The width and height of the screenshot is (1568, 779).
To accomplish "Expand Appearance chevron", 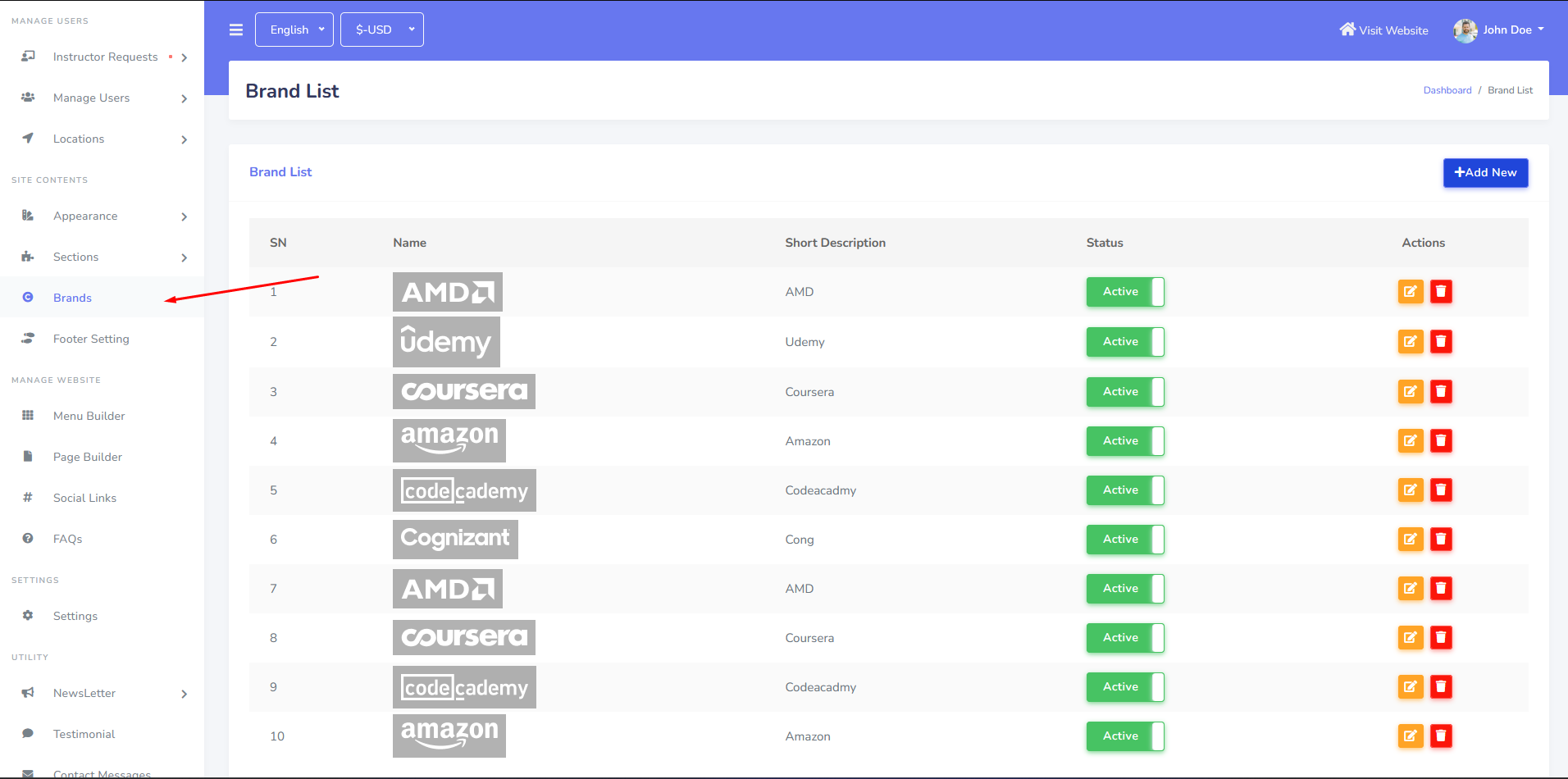I will coord(185,216).
